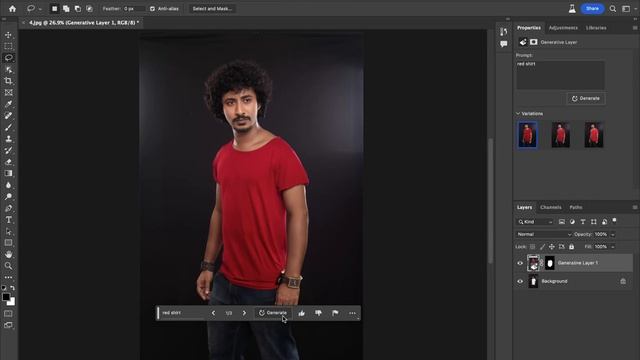
Task: Open the Fill slider dropdown
Action: (613, 247)
